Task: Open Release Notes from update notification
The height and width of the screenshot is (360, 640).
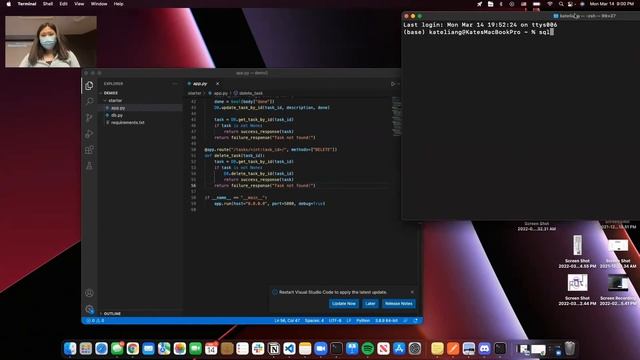Action: [398, 304]
